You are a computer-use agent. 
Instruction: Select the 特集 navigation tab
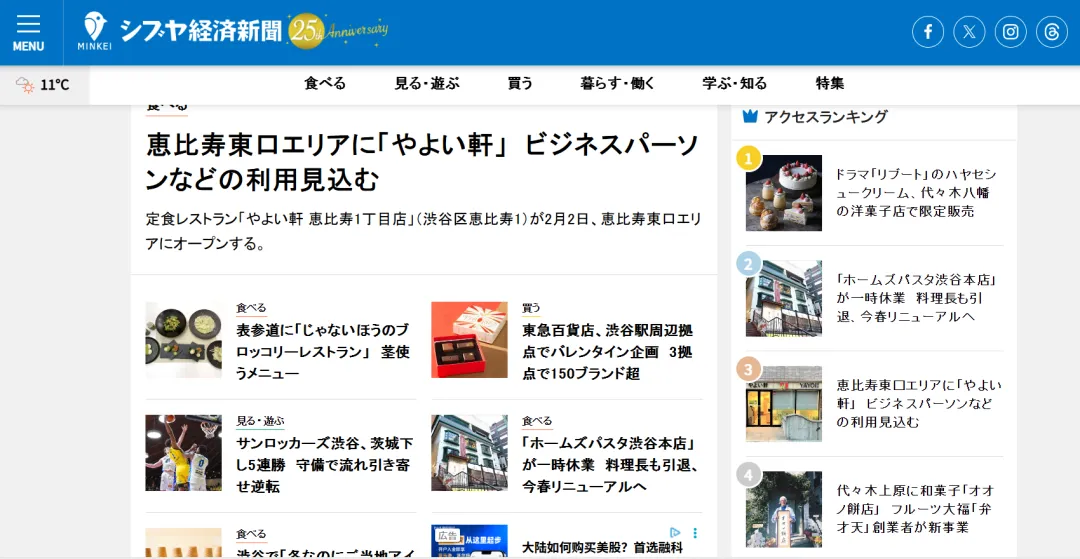830,84
